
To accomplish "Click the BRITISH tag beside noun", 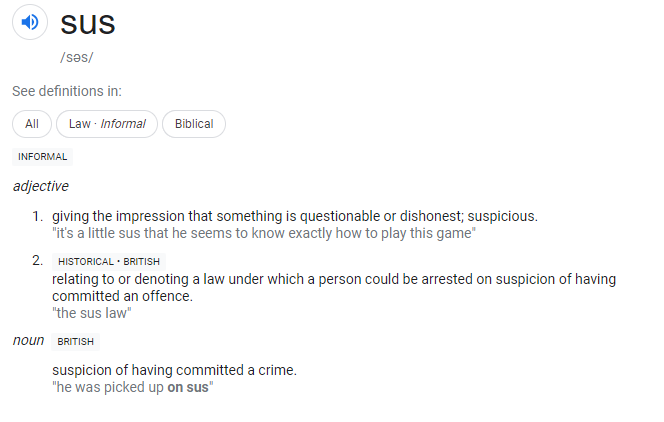I will 75,342.
